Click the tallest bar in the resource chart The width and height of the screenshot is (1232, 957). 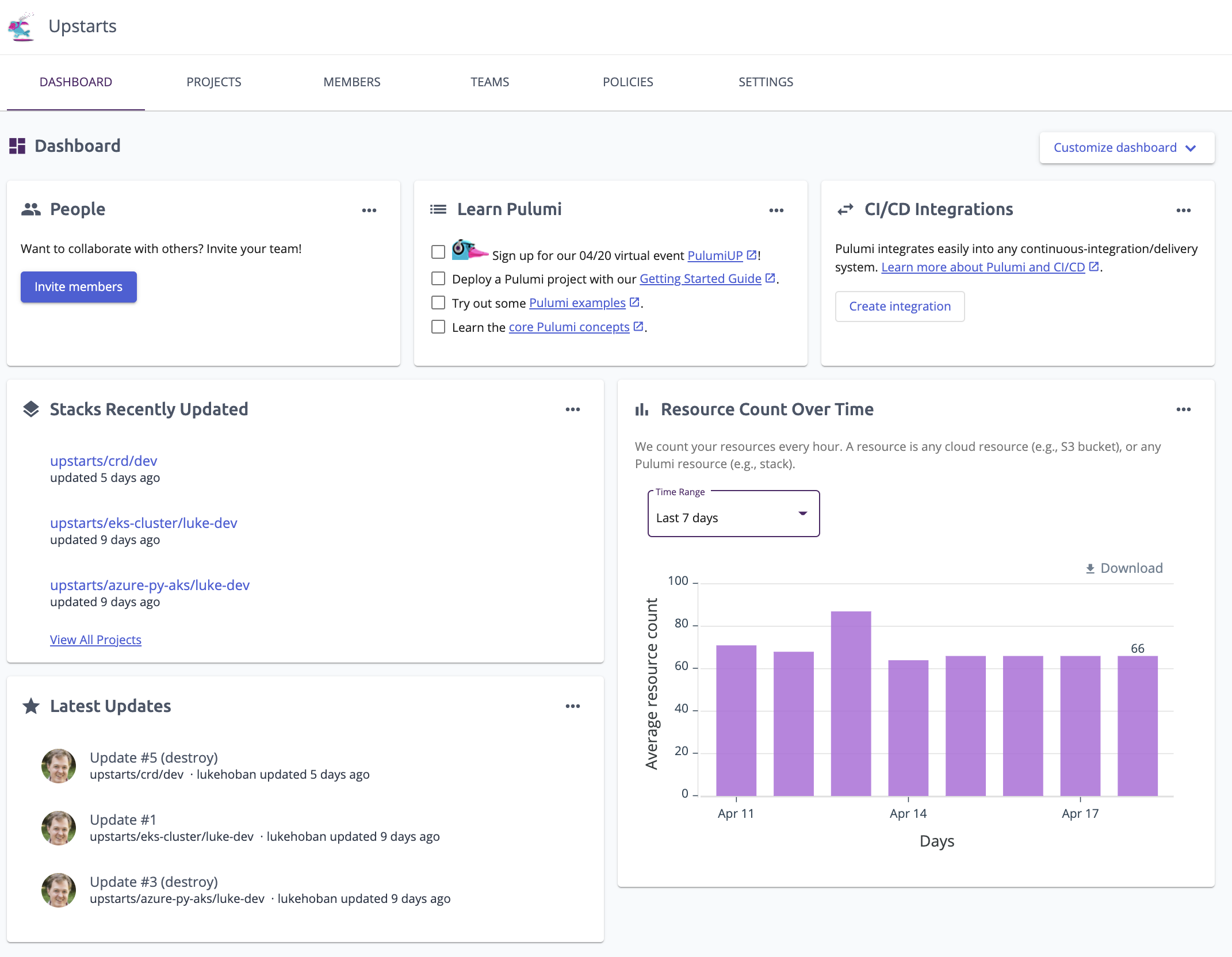point(851,704)
